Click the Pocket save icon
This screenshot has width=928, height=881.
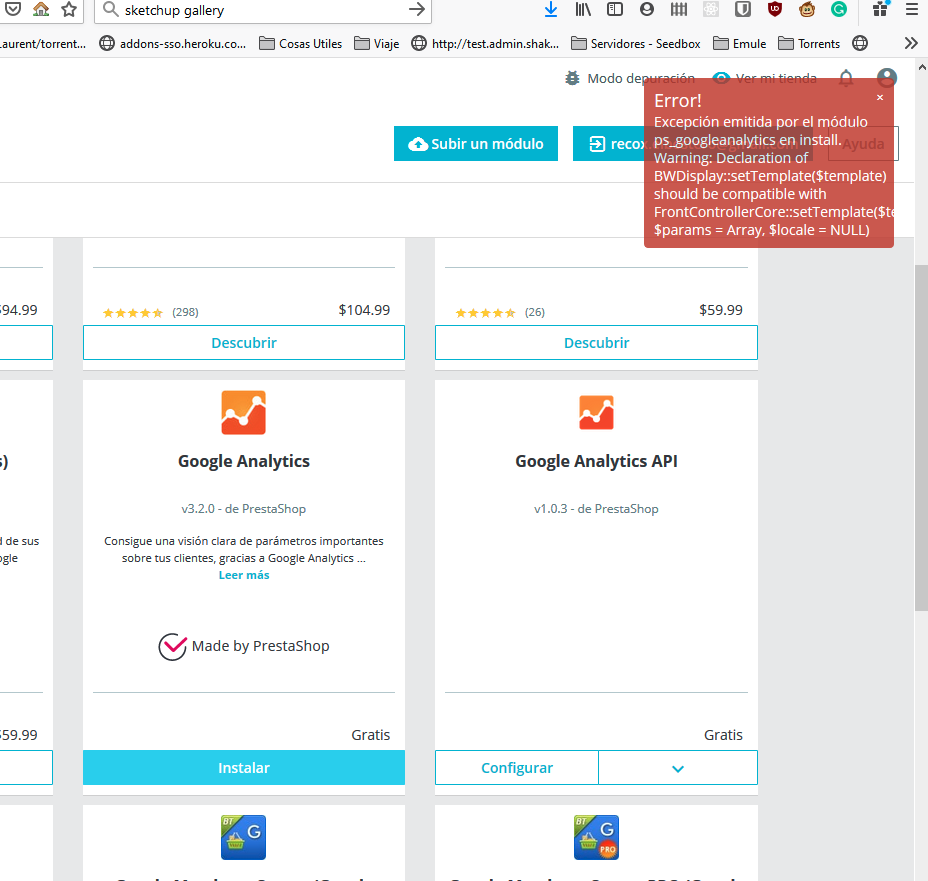[x=13, y=9]
